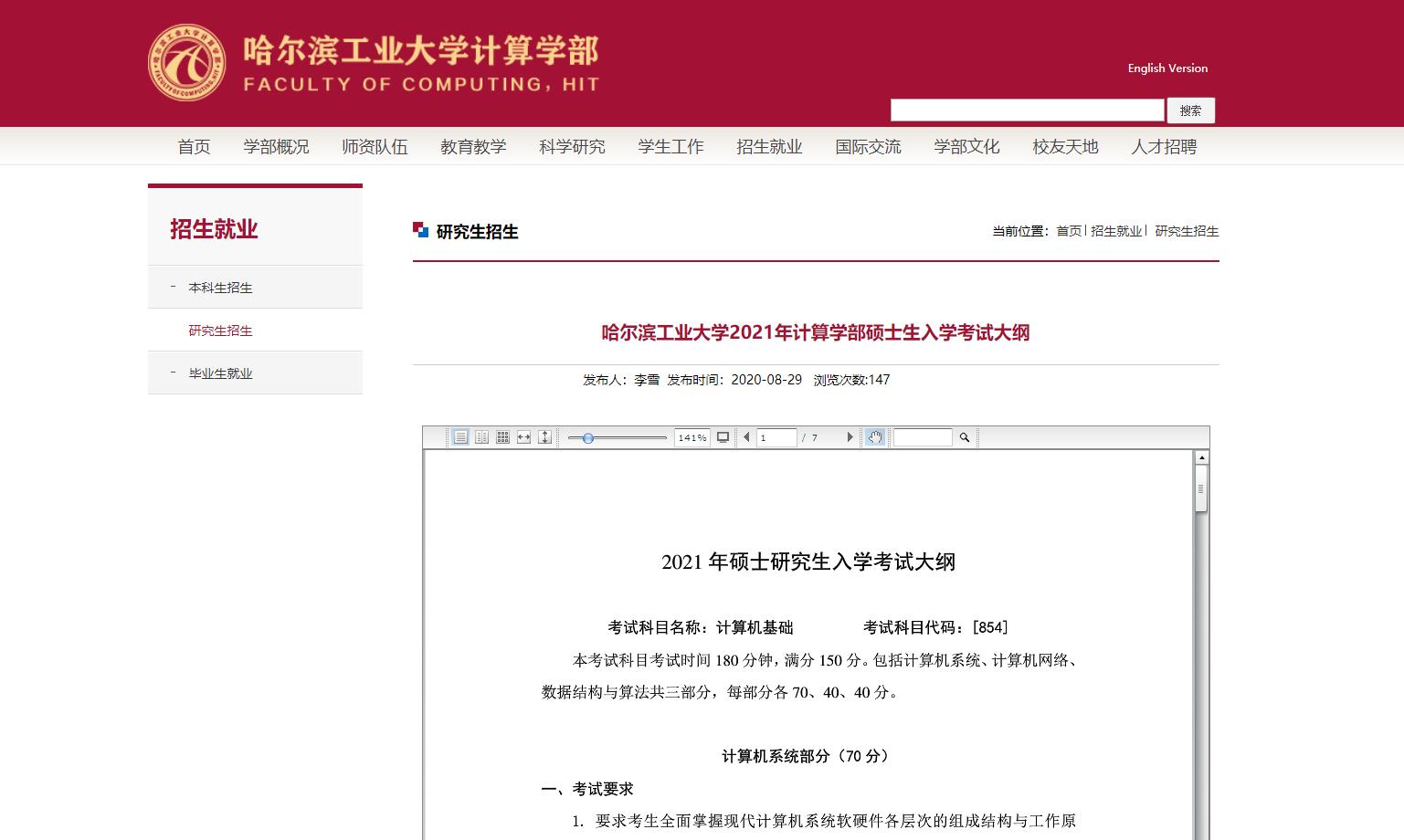
Task: Click the site search text box
Action: (1027, 110)
